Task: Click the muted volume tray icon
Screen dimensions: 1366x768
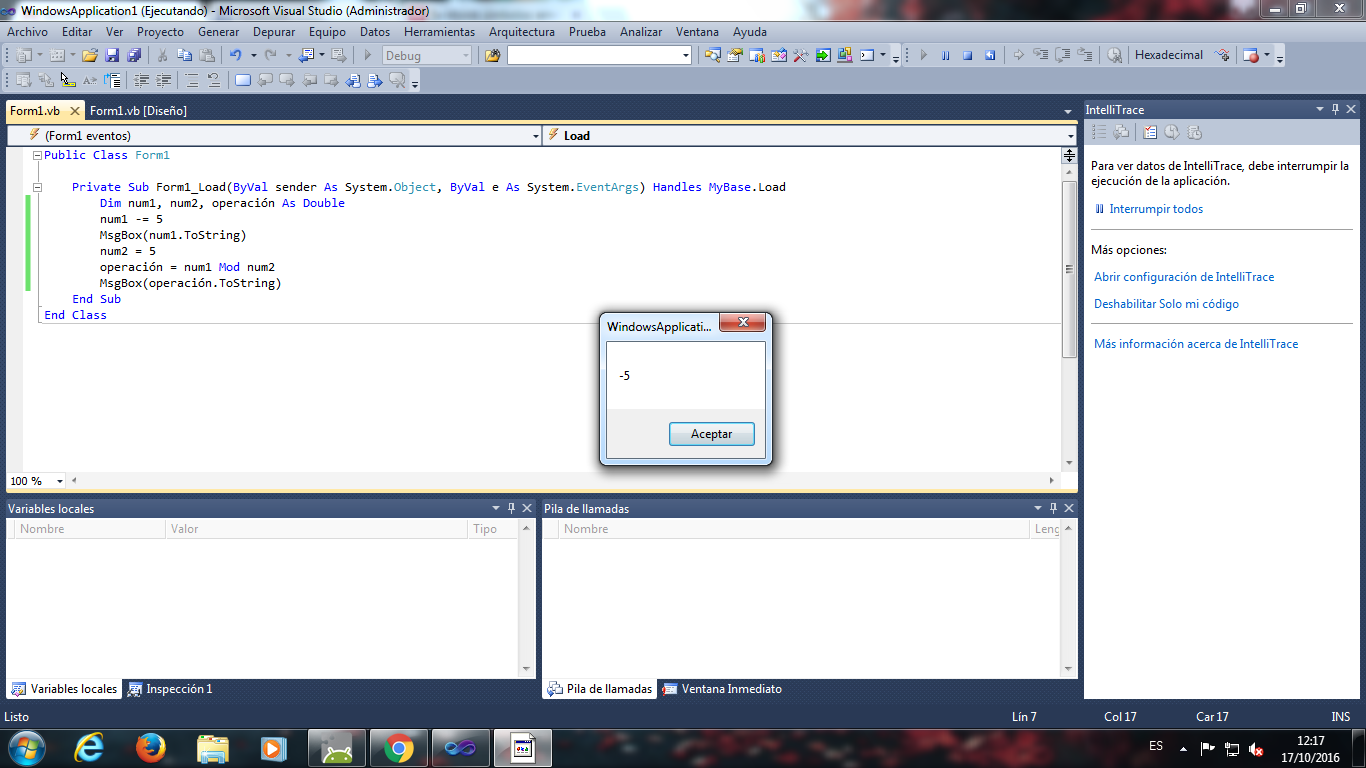Action: [1256, 749]
